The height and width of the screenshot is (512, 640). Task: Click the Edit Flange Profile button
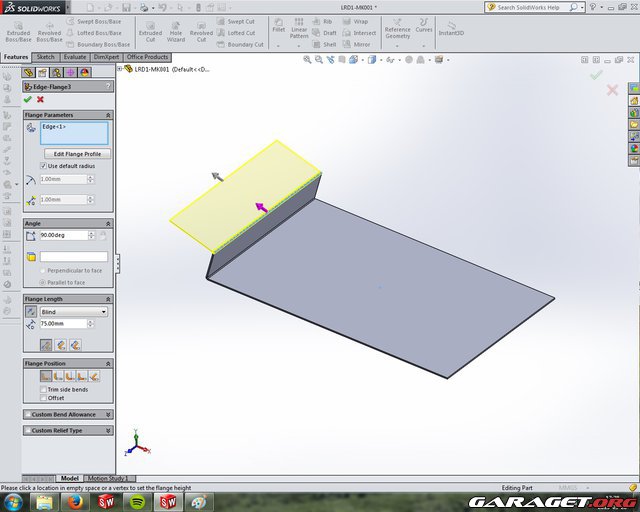coord(76,153)
